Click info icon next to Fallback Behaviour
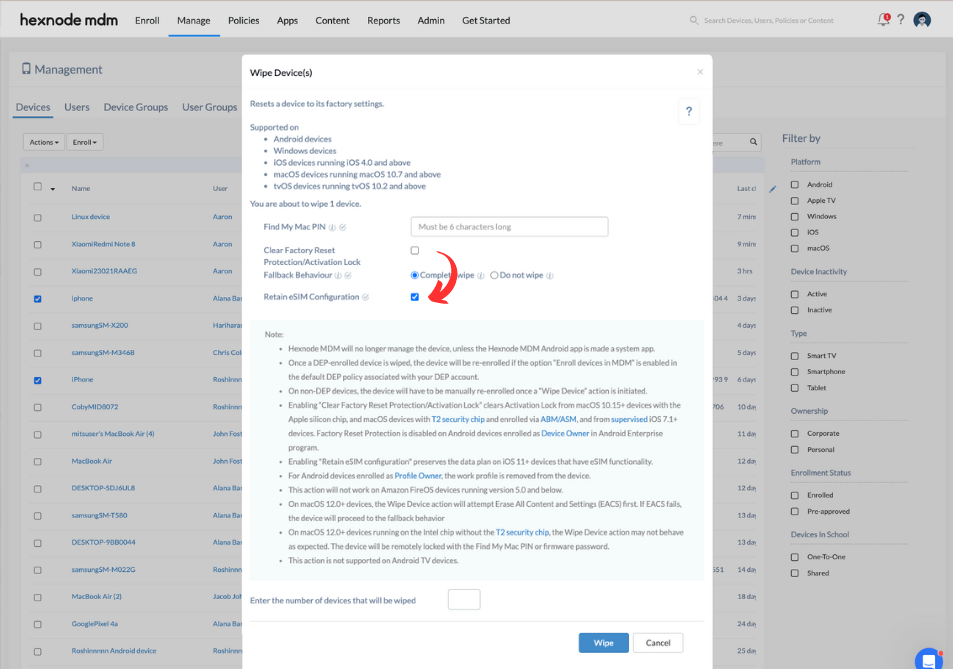The width and height of the screenshot is (953, 669). coord(338,275)
